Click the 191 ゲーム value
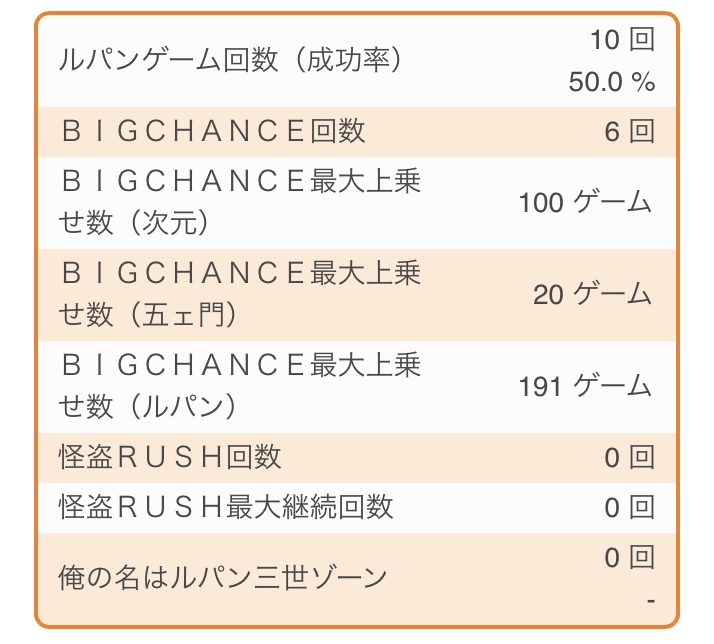Screen dimensions: 714x644 click(x=585, y=386)
